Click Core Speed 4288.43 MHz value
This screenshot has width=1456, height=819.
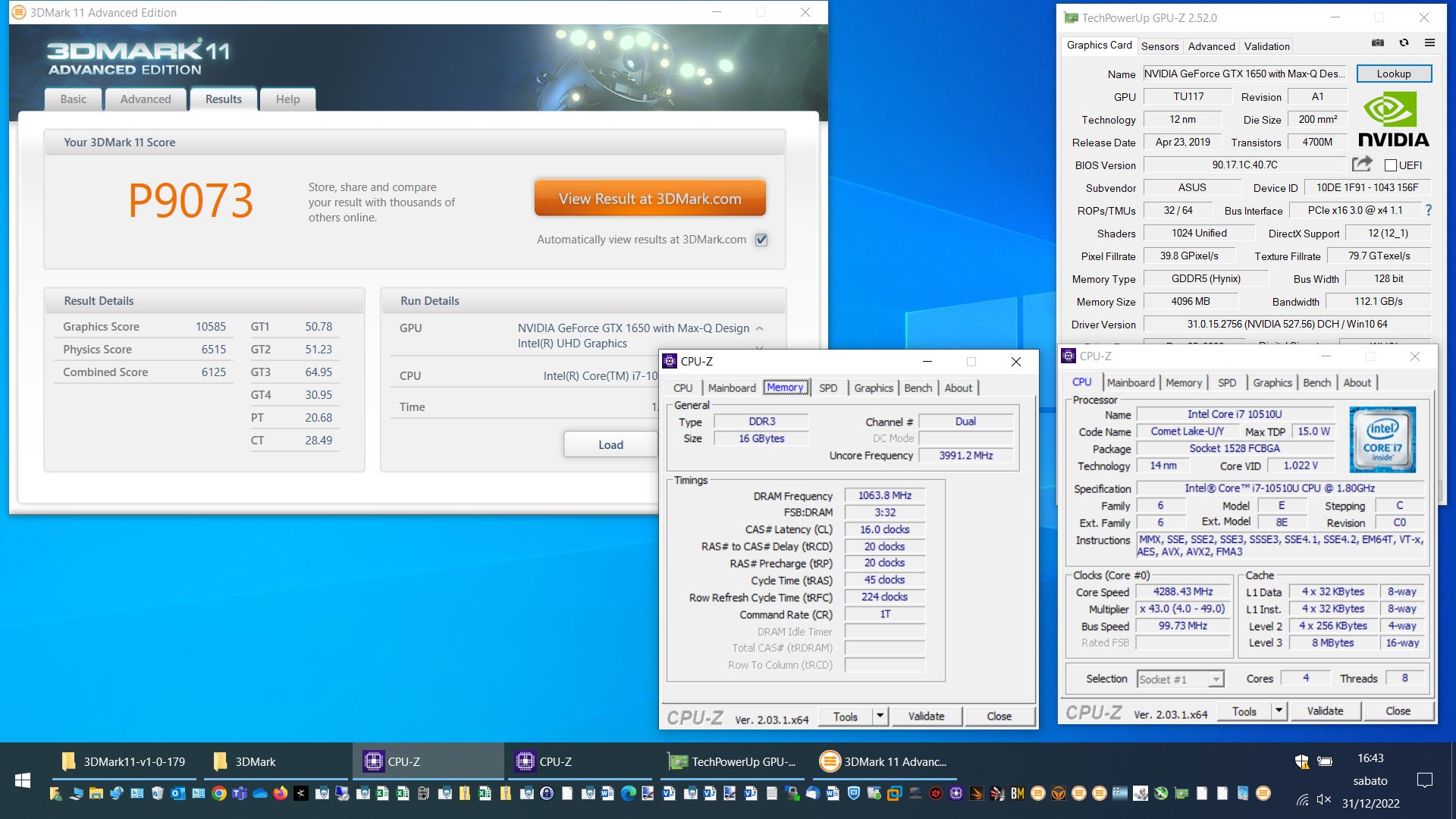tap(1183, 591)
